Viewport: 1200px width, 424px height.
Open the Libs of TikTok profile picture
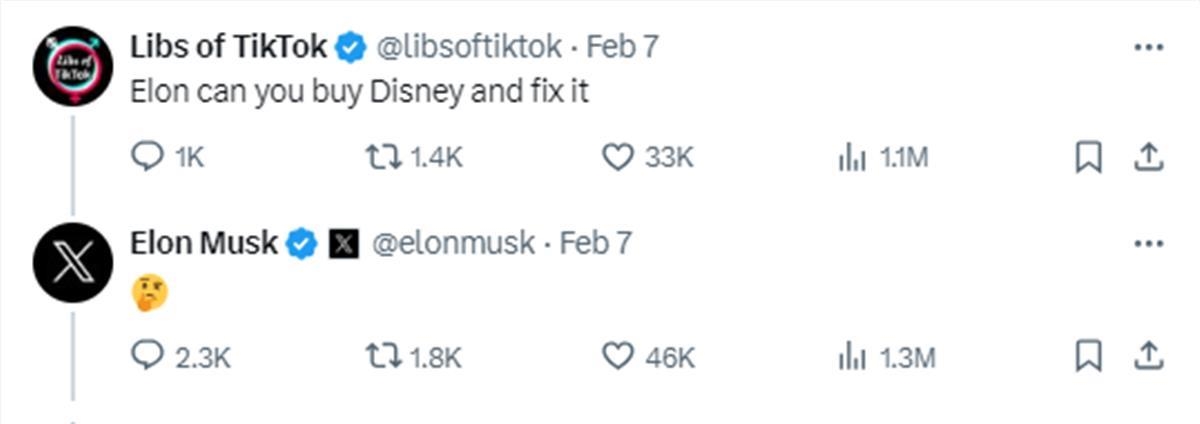pos(72,67)
